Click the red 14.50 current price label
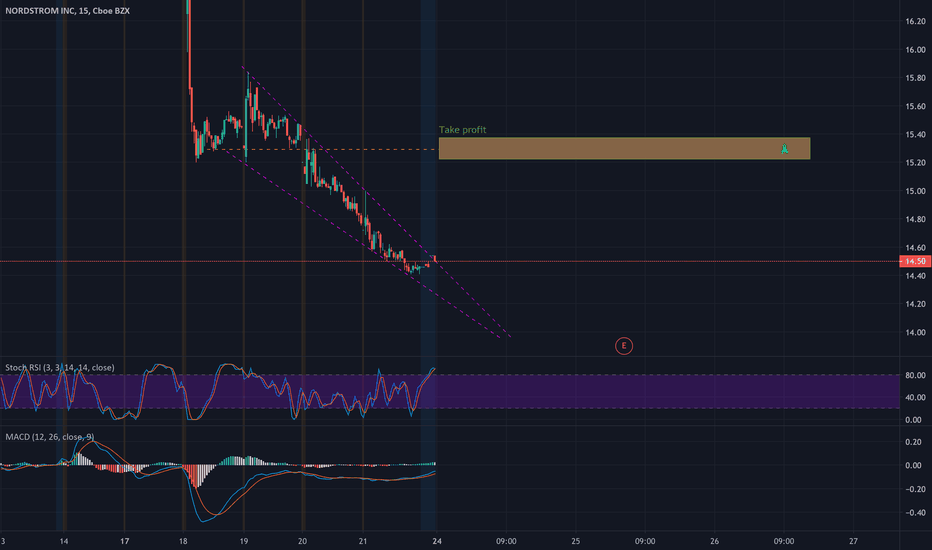Image resolution: width=932 pixels, height=550 pixels. coord(915,261)
